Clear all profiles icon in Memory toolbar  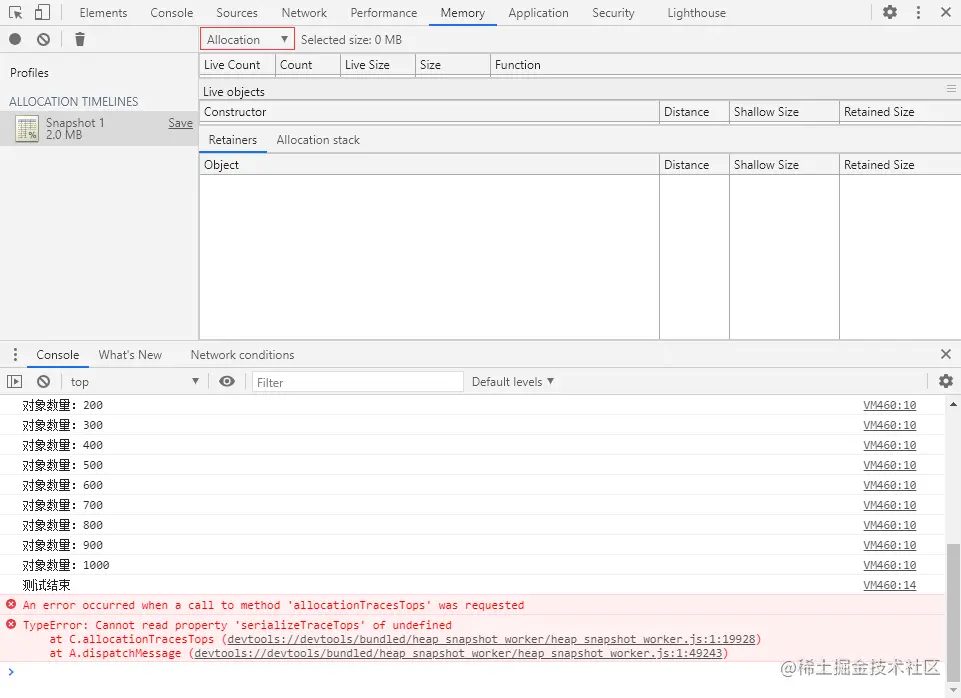tap(43, 39)
